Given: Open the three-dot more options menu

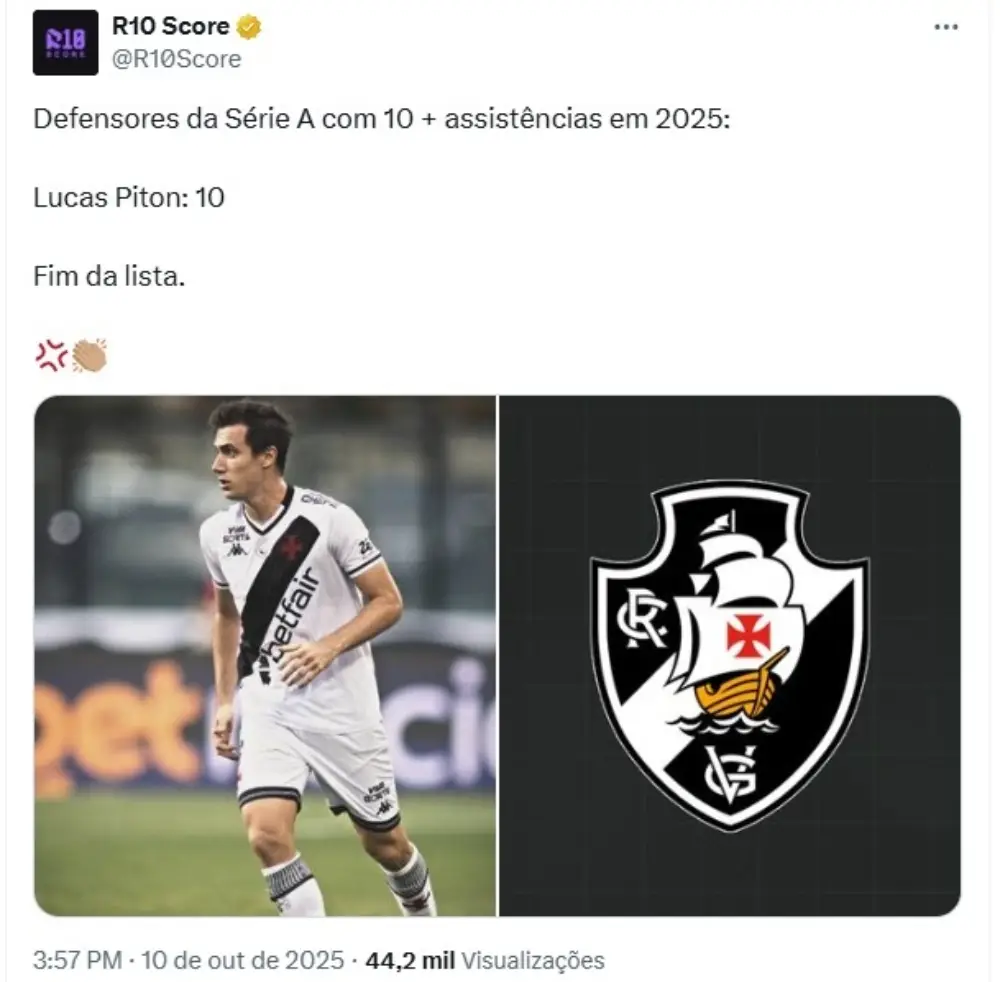Looking at the screenshot, I should tap(945, 27).
